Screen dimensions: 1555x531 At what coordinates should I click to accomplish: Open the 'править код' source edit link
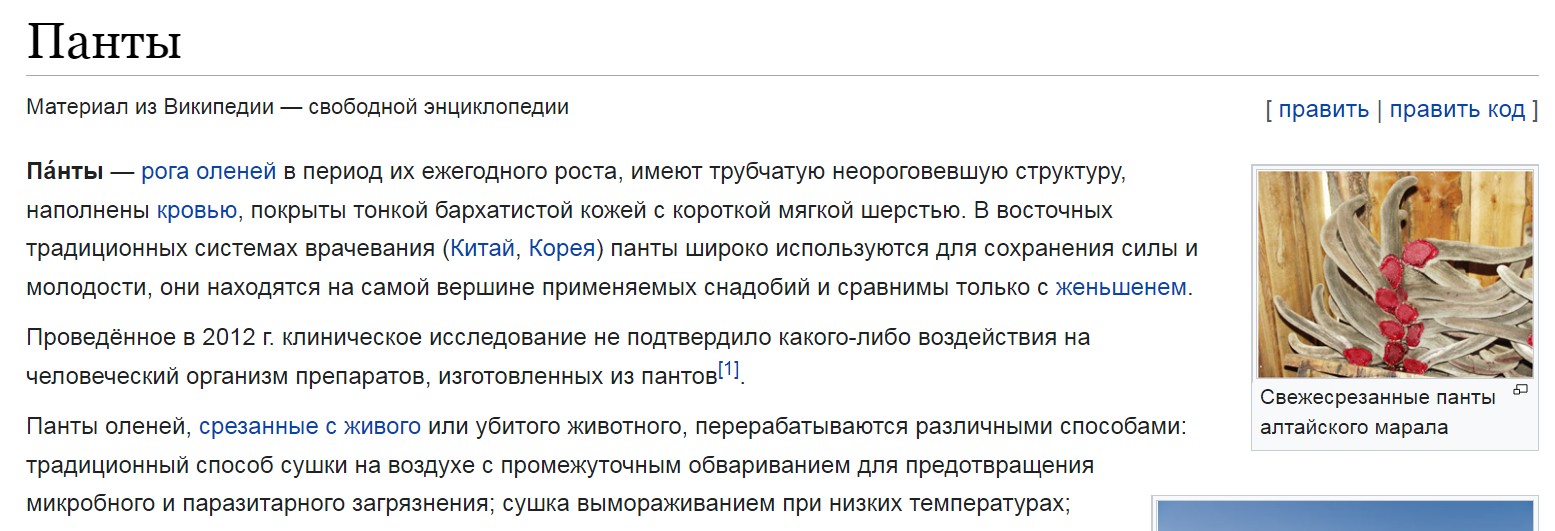pyautogui.click(x=1457, y=110)
